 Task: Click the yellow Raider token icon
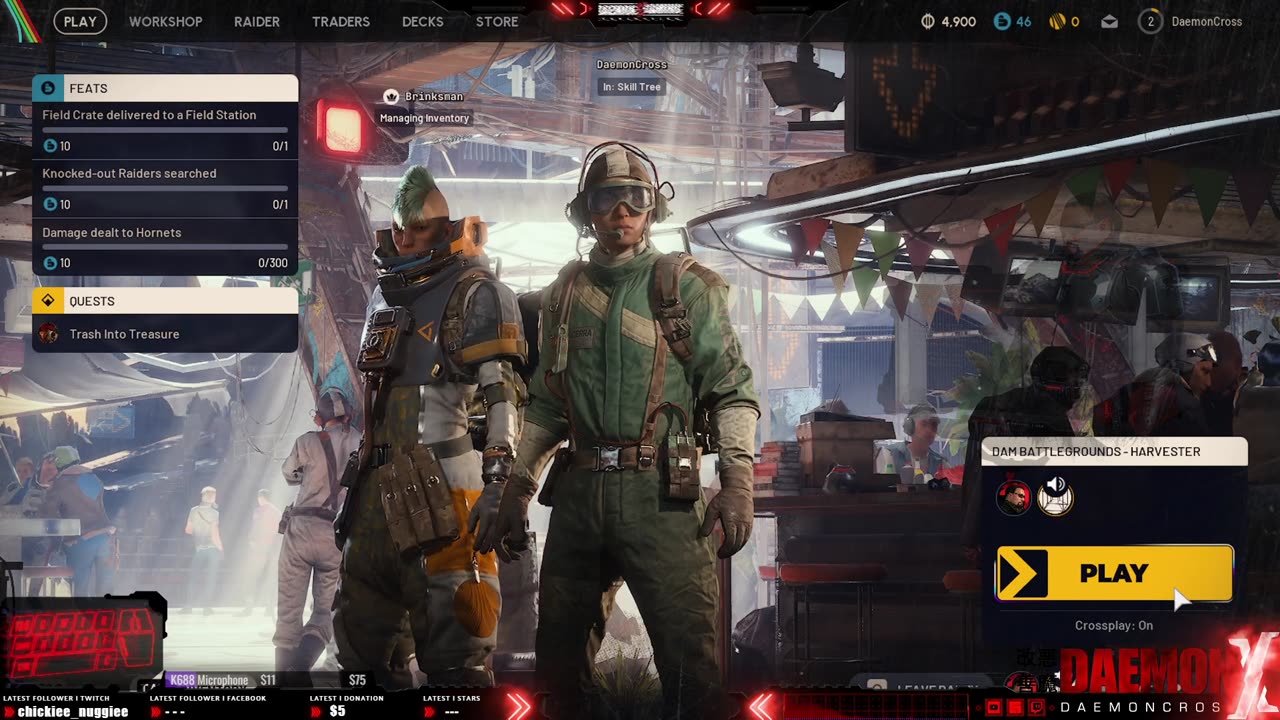(1056, 21)
